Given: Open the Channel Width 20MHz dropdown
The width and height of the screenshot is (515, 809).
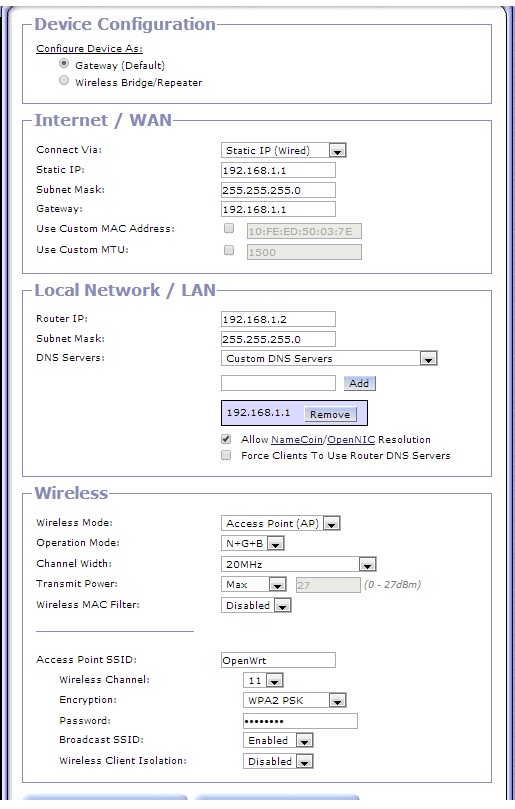Looking at the screenshot, I should click(298, 564).
